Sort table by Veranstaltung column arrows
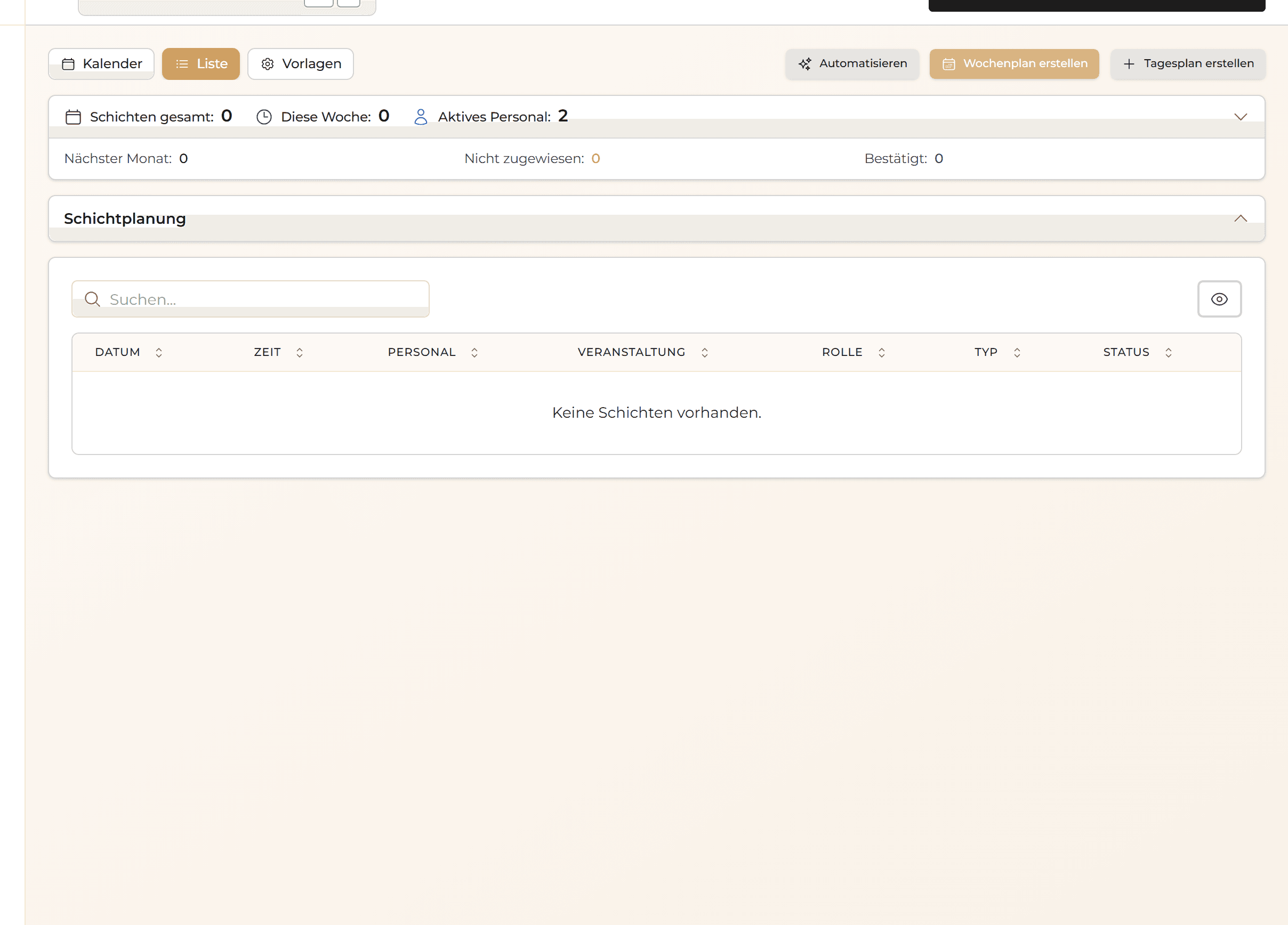 [x=705, y=352]
